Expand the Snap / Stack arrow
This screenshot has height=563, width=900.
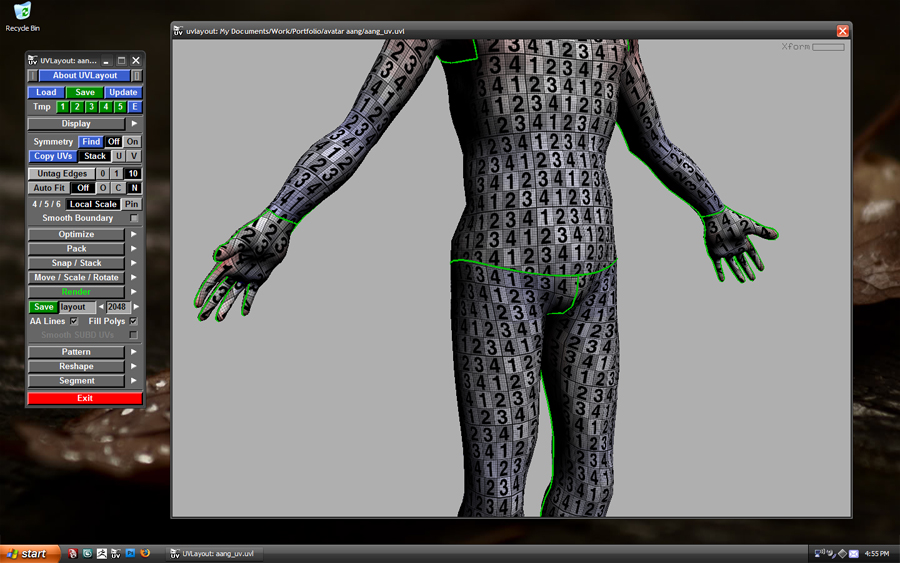click(x=134, y=263)
